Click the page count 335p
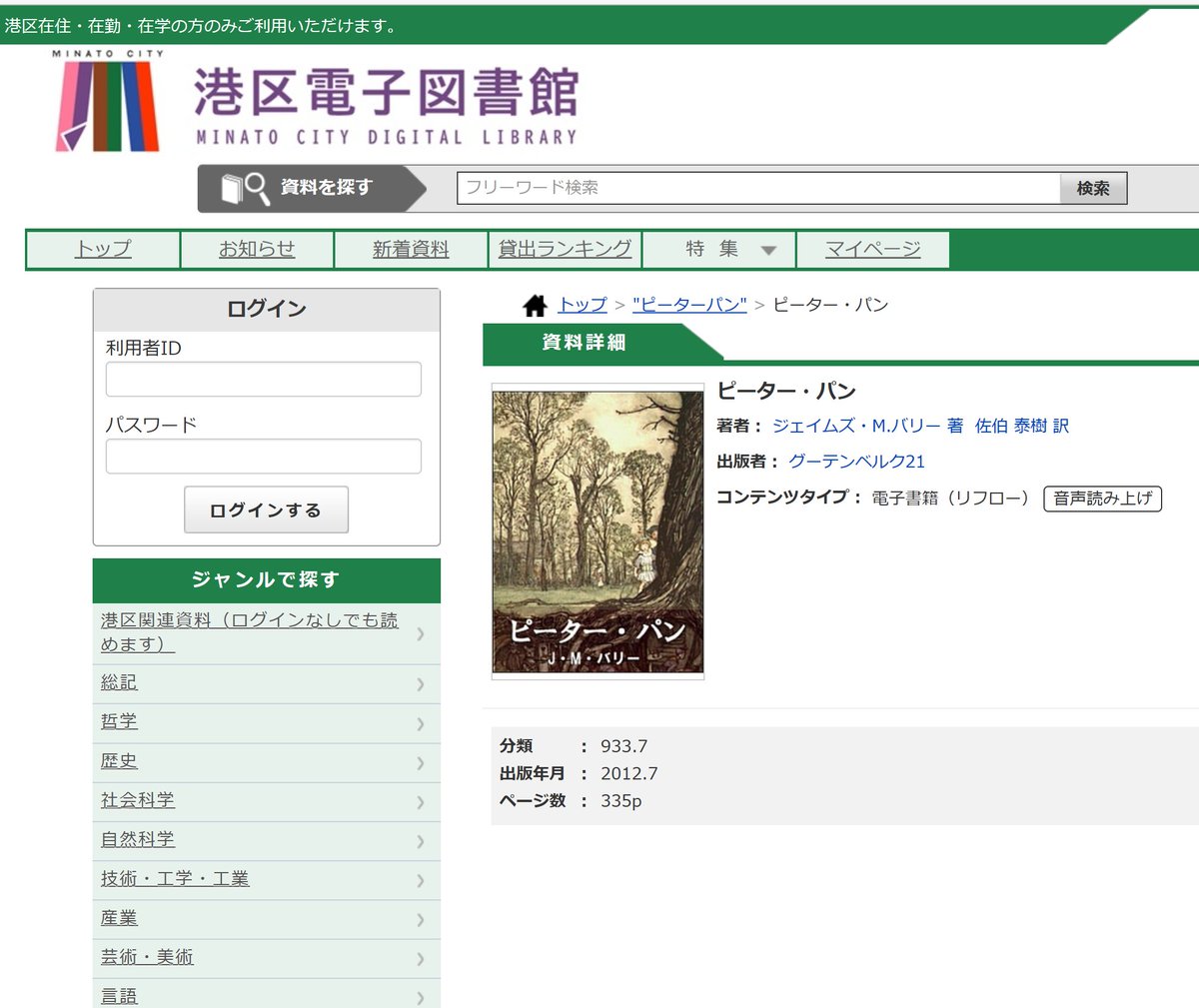This screenshot has width=1199, height=1008. pyautogui.click(x=620, y=801)
